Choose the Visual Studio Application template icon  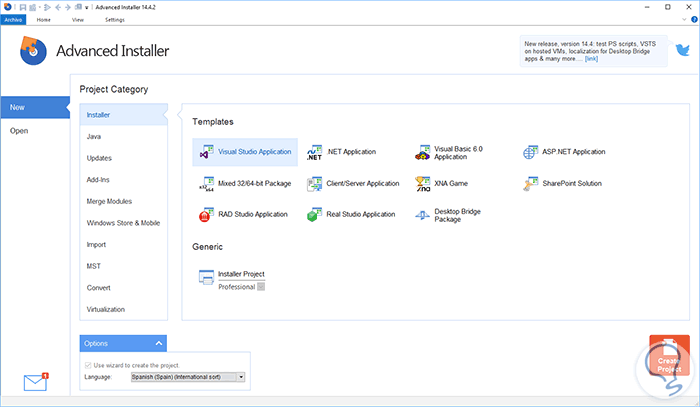tap(206, 152)
